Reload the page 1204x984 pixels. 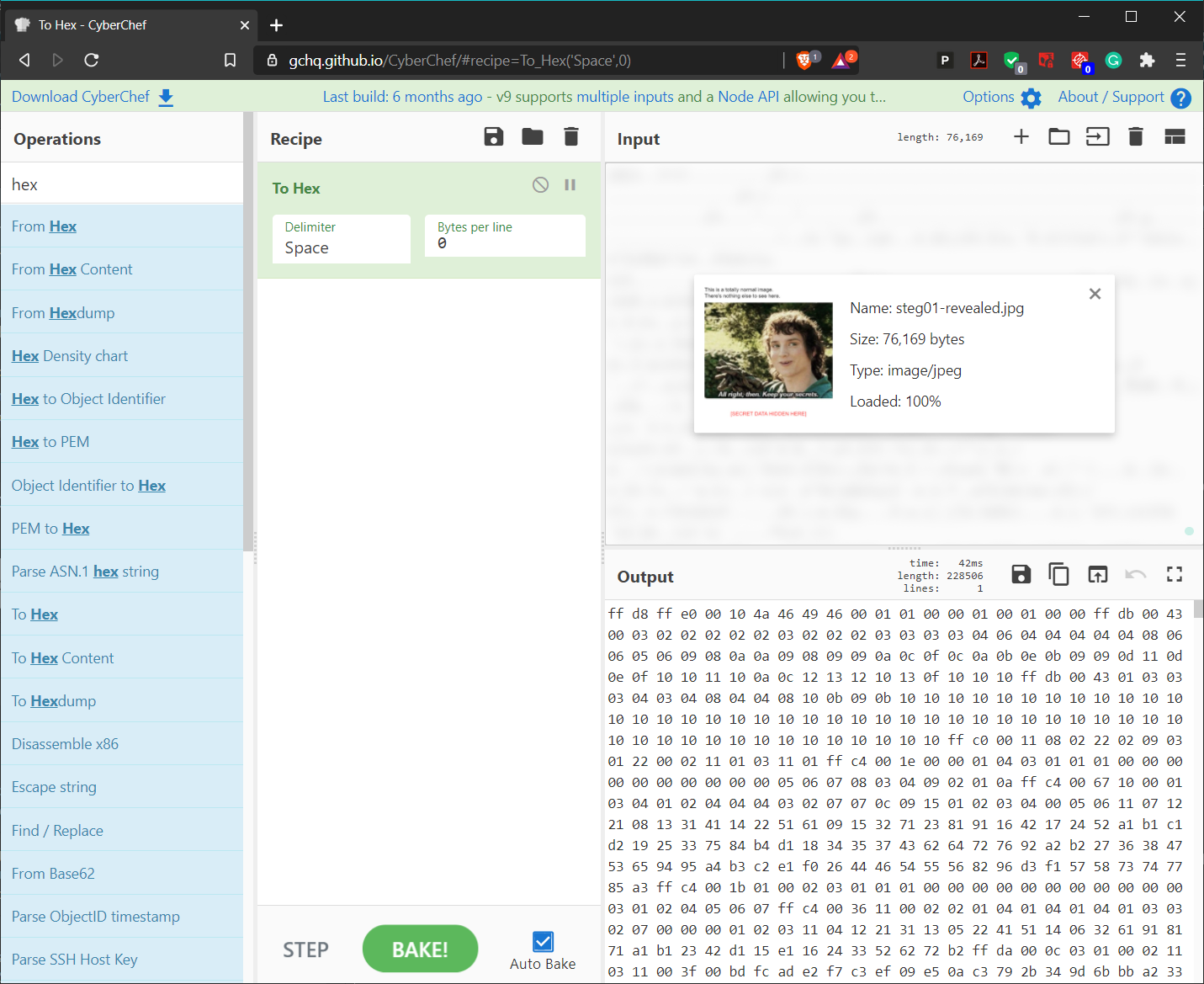92,60
